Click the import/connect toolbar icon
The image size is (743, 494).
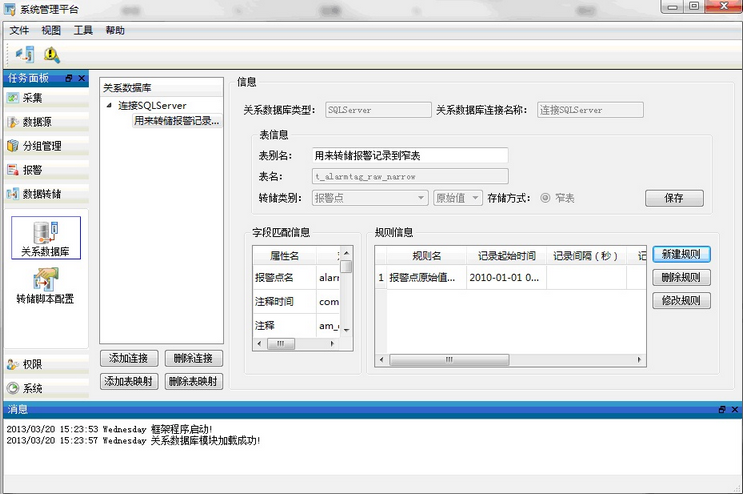tap(25, 55)
